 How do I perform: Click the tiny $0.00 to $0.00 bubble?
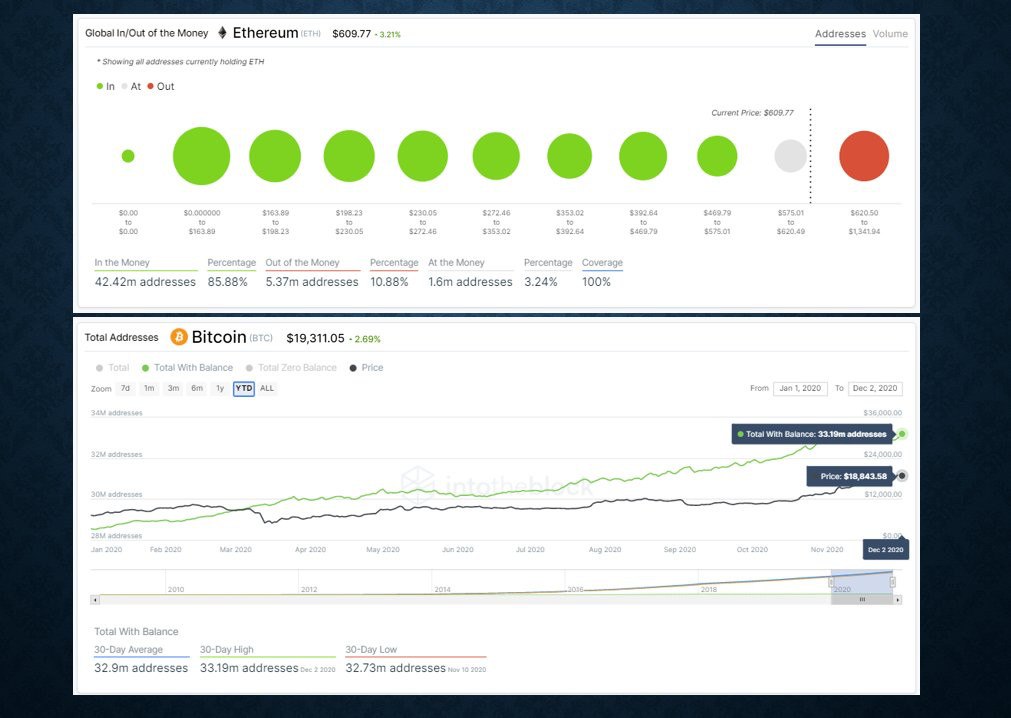[128, 156]
